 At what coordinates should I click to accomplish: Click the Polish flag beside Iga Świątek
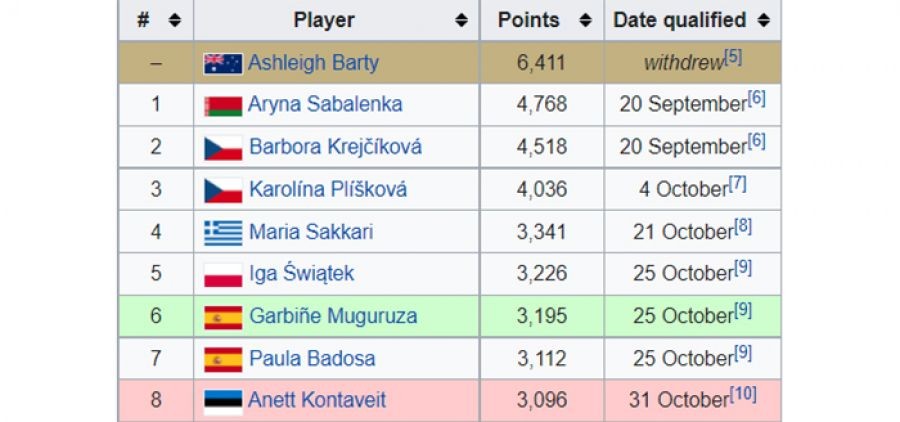223,274
